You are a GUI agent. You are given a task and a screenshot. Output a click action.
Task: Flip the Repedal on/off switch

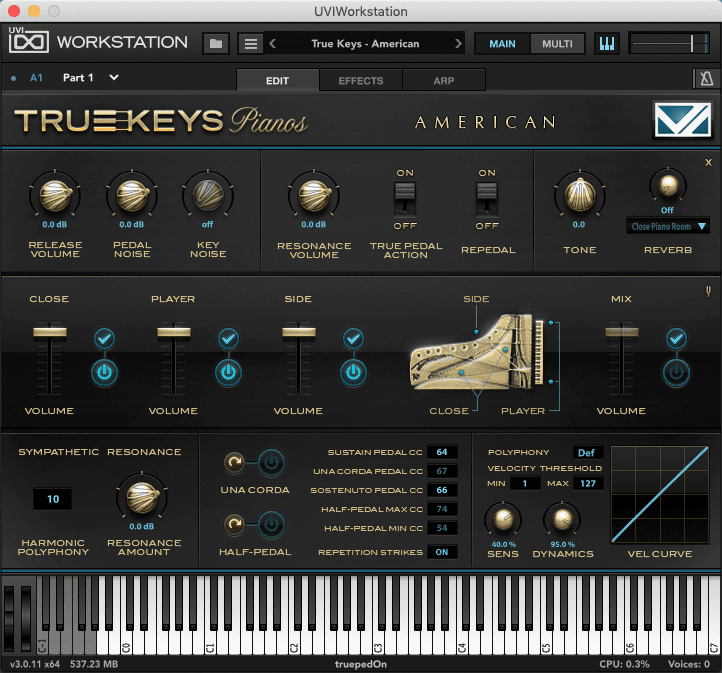pyautogui.click(x=487, y=201)
